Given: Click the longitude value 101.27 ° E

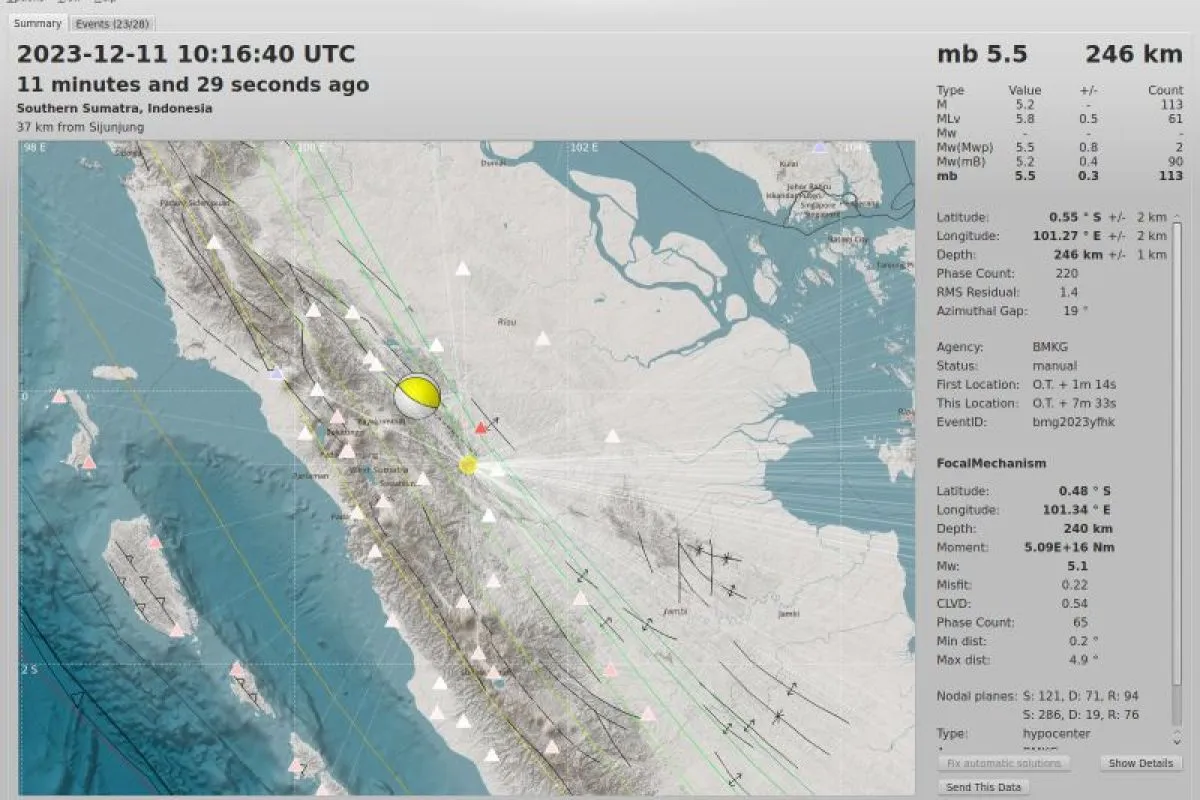Looking at the screenshot, I should click(x=1065, y=236).
